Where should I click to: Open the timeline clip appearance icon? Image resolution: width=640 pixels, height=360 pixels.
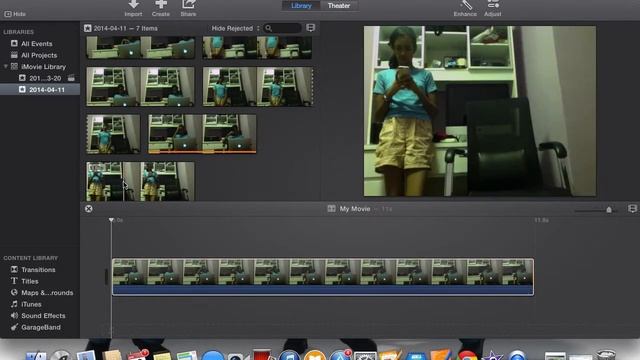click(632, 209)
